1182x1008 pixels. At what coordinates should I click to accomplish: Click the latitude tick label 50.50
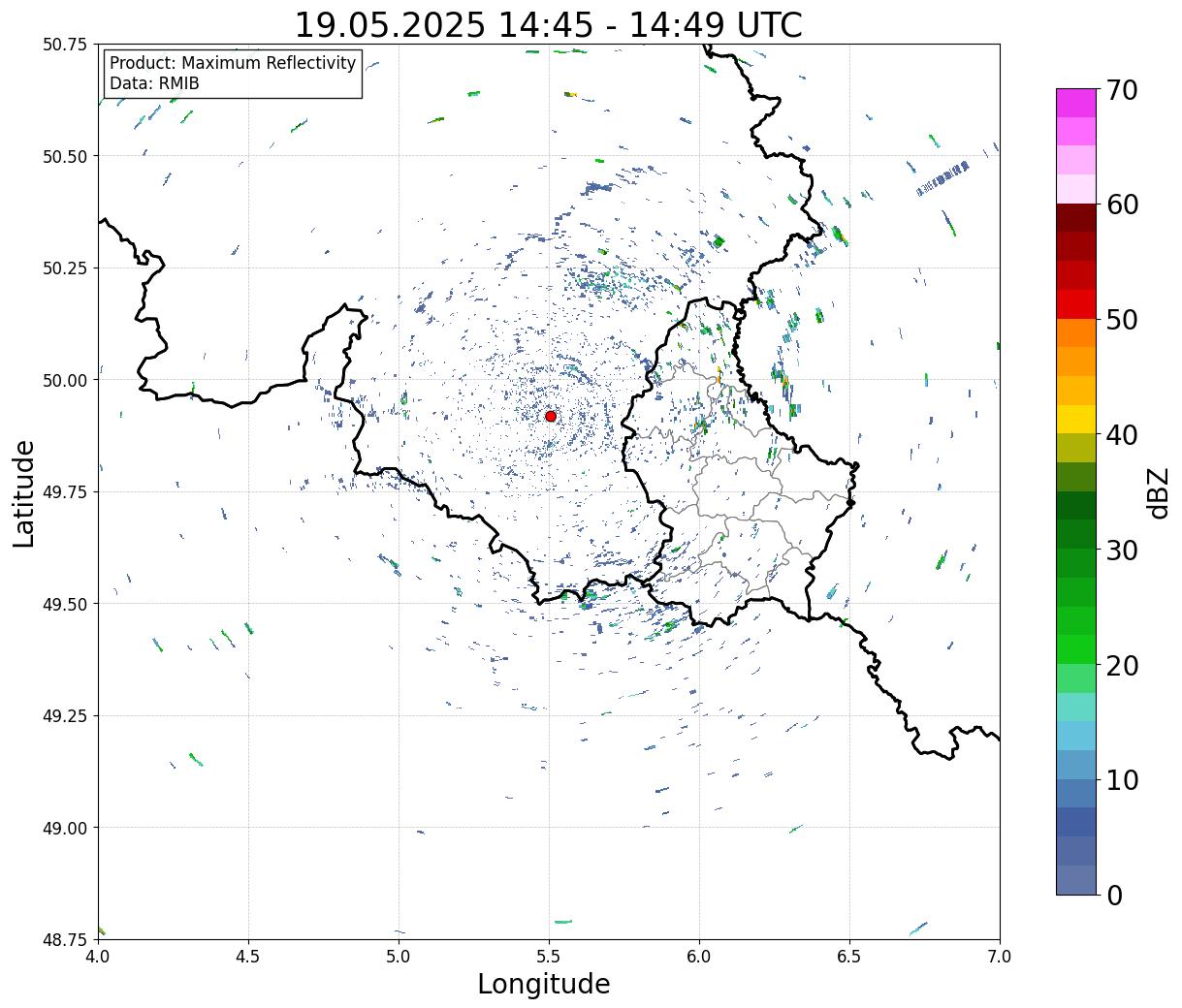point(64,156)
